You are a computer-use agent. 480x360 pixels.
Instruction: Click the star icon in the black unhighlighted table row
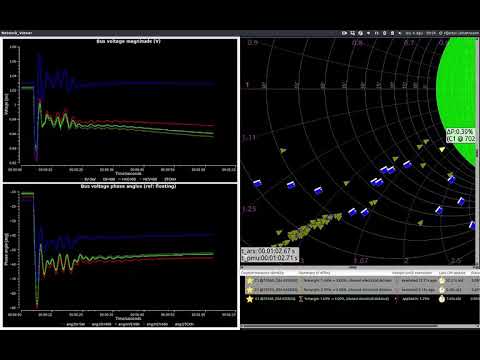click(250, 299)
